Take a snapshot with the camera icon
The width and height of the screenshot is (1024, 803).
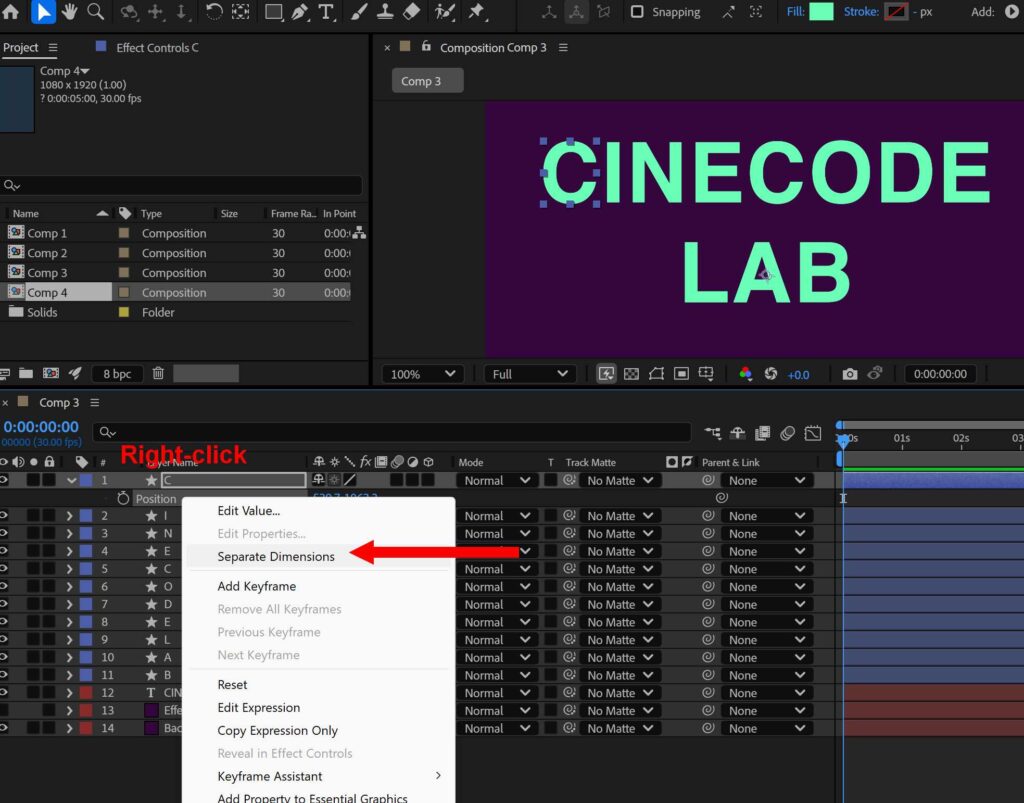850,374
